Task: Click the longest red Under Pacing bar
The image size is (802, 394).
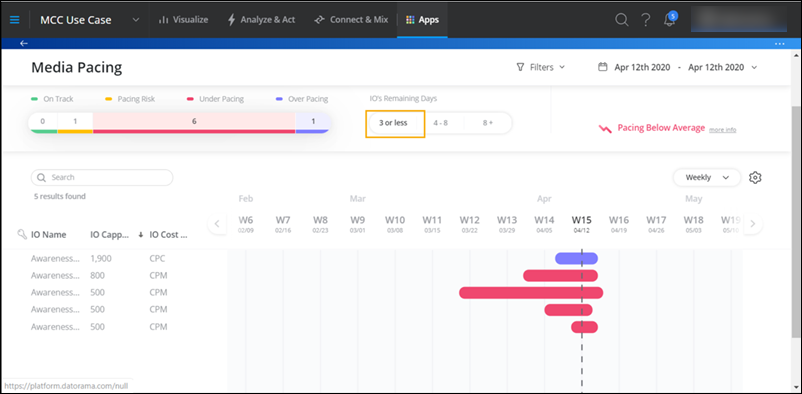Action: [531, 293]
